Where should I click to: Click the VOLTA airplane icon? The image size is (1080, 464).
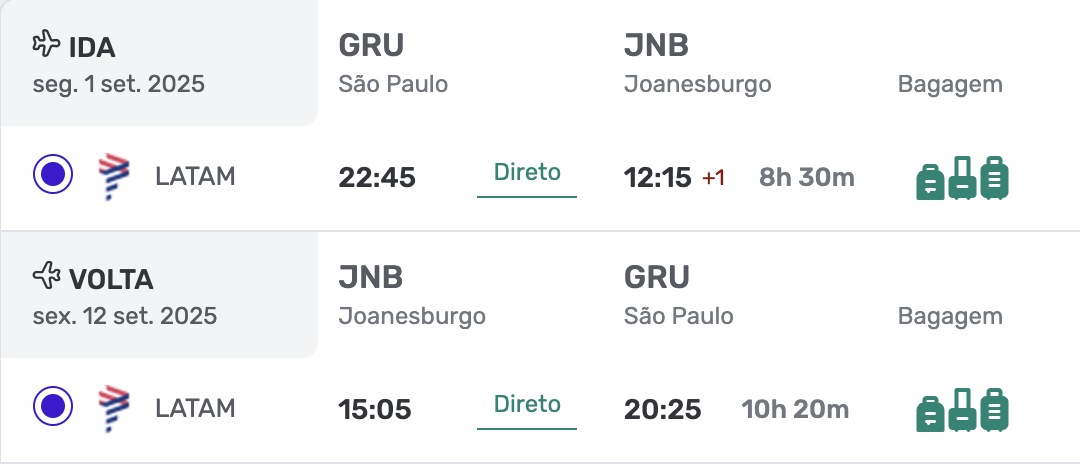tap(46, 275)
